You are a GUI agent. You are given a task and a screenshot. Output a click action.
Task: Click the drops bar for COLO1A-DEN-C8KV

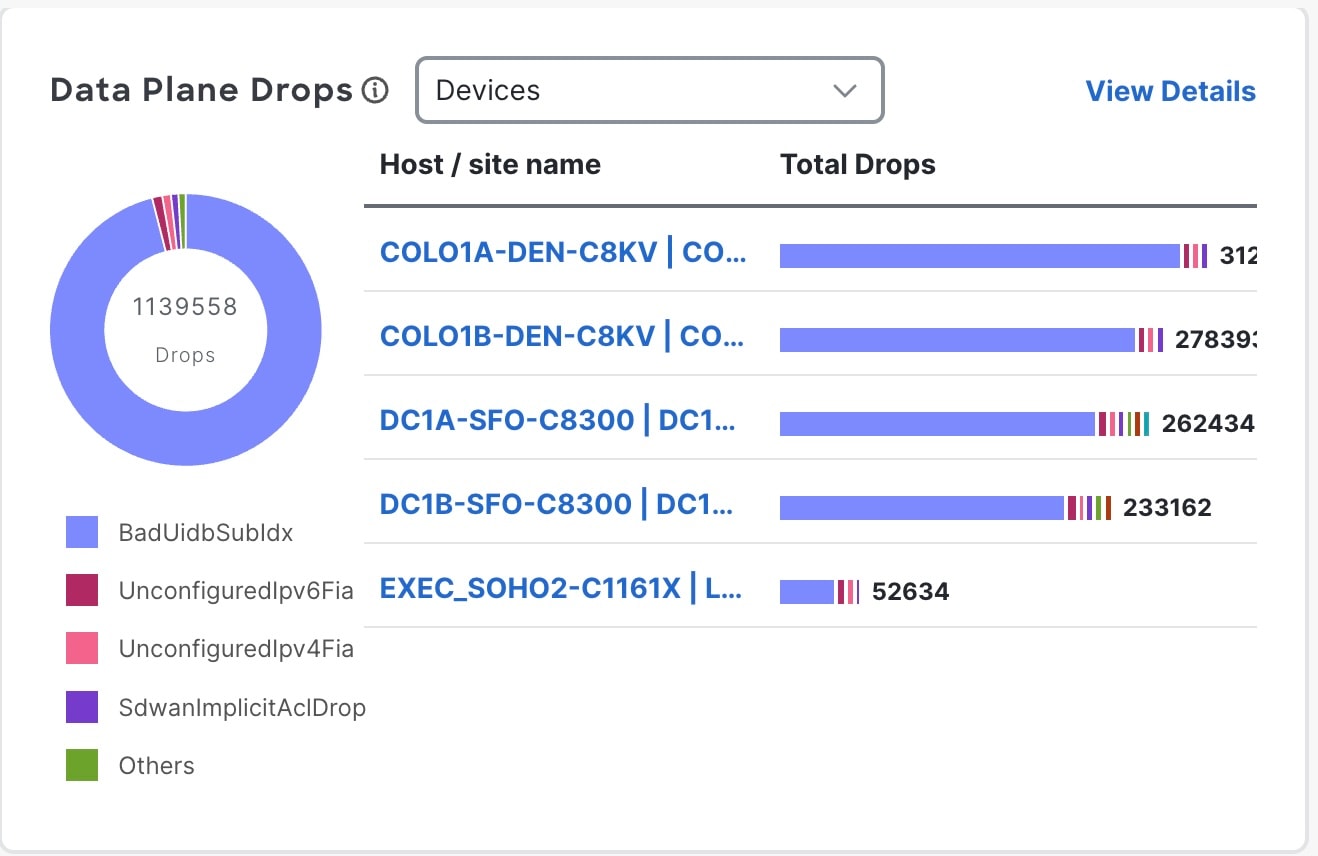click(x=980, y=256)
